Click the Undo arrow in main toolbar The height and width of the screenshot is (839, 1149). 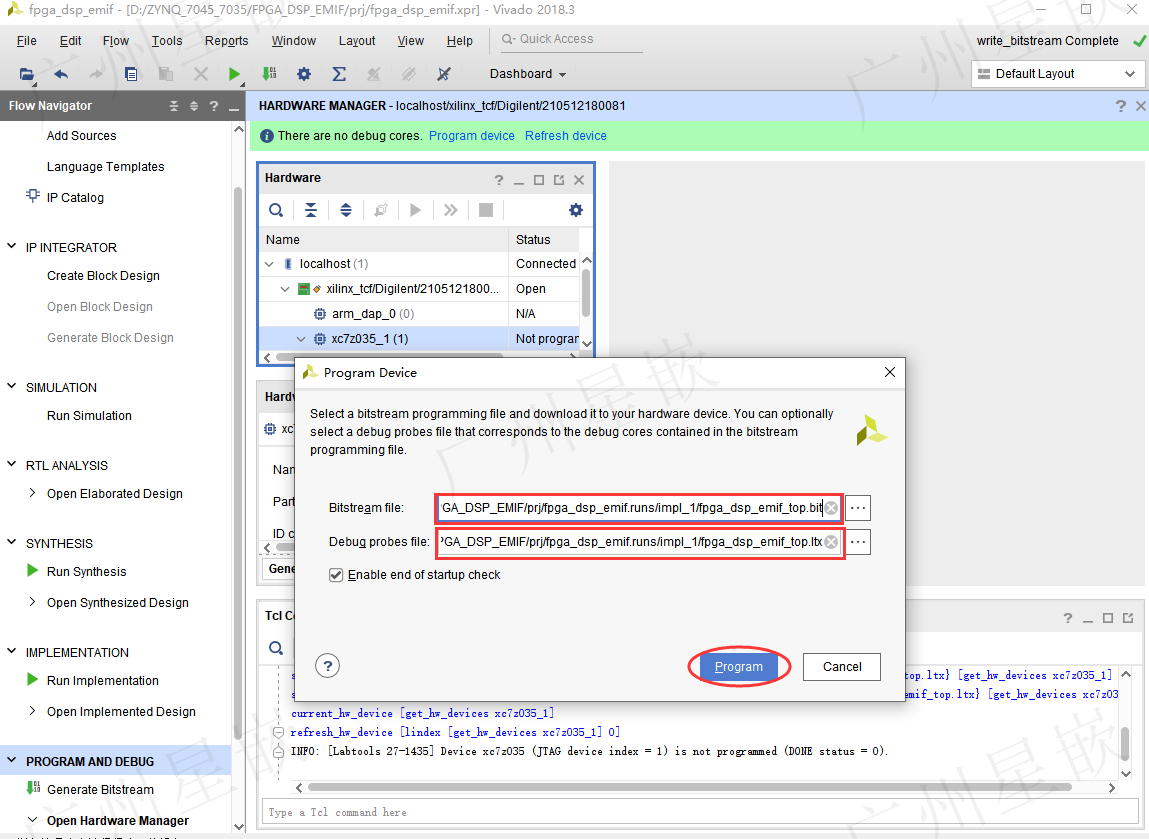pyautogui.click(x=62, y=74)
